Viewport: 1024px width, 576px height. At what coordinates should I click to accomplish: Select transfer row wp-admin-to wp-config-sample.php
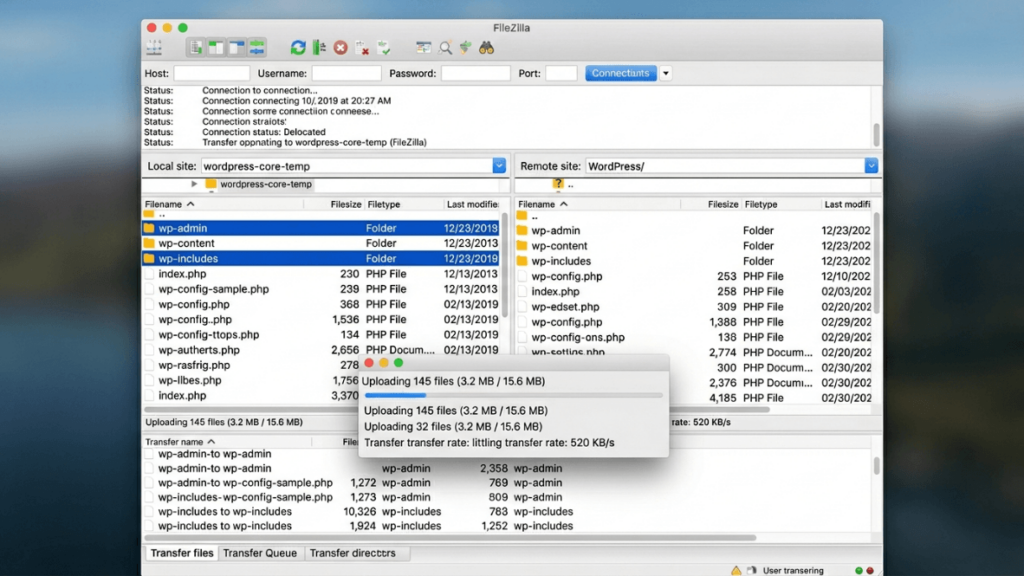[246, 483]
